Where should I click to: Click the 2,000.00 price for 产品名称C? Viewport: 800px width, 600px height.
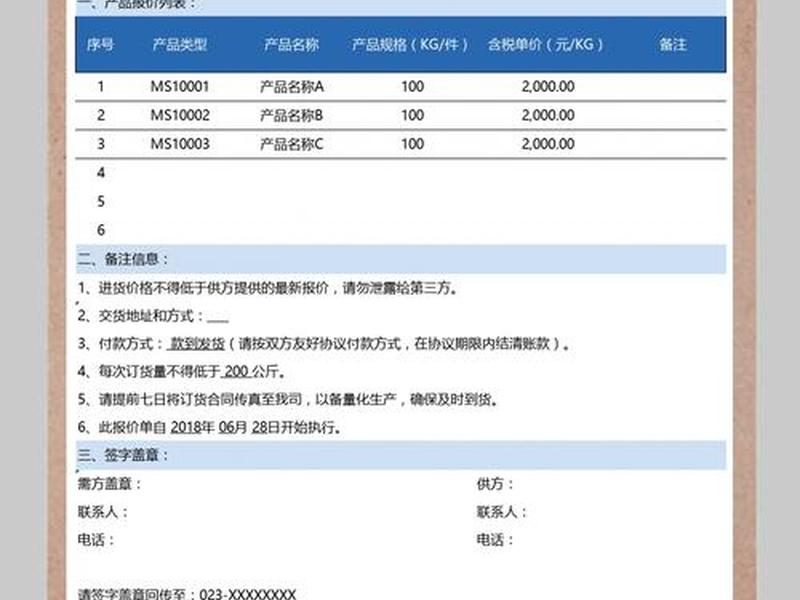548,144
